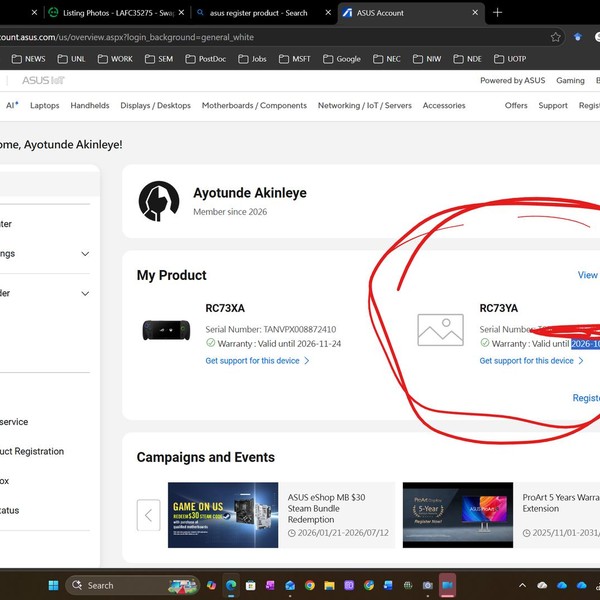
Task: Open the UOTP bookmarks folder
Action: [510, 59]
